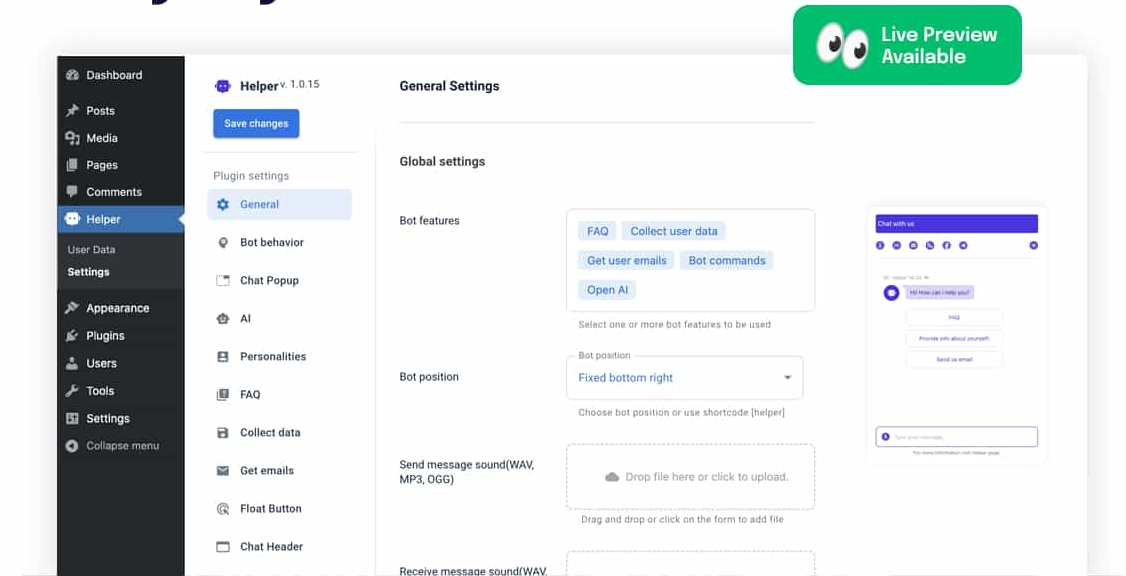Expand the Bot position dropdown arrow
The width and height of the screenshot is (1126, 576).
pyautogui.click(x=787, y=378)
